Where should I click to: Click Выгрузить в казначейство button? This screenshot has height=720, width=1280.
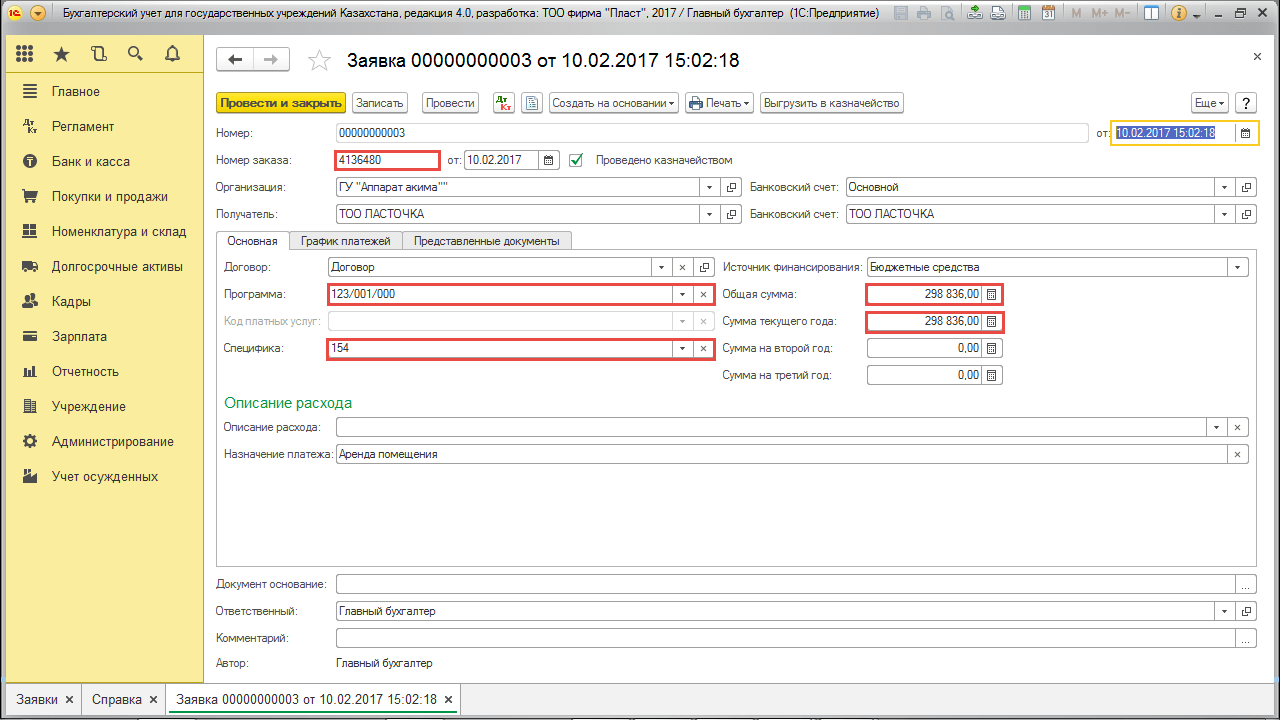[832, 103]
